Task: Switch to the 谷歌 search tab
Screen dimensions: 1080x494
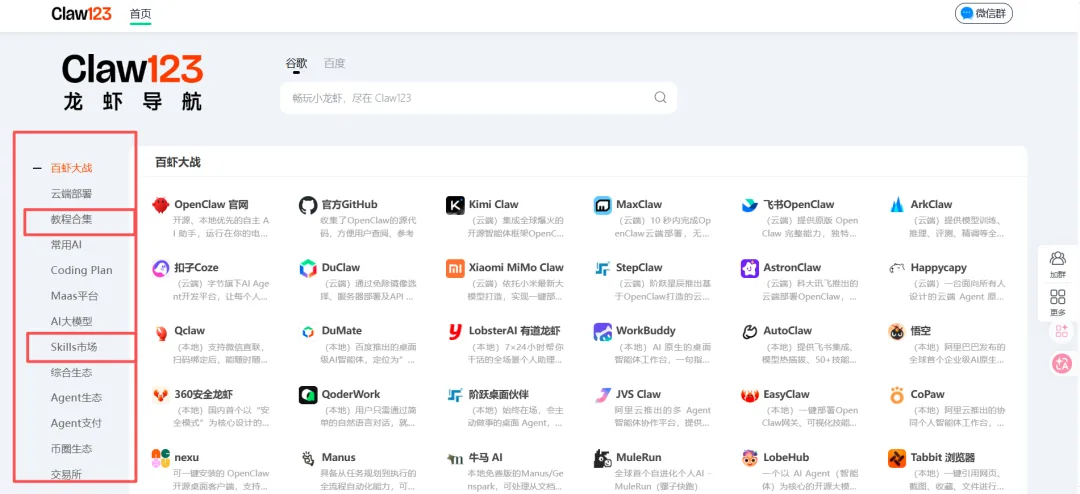Action: coord(297,63)
